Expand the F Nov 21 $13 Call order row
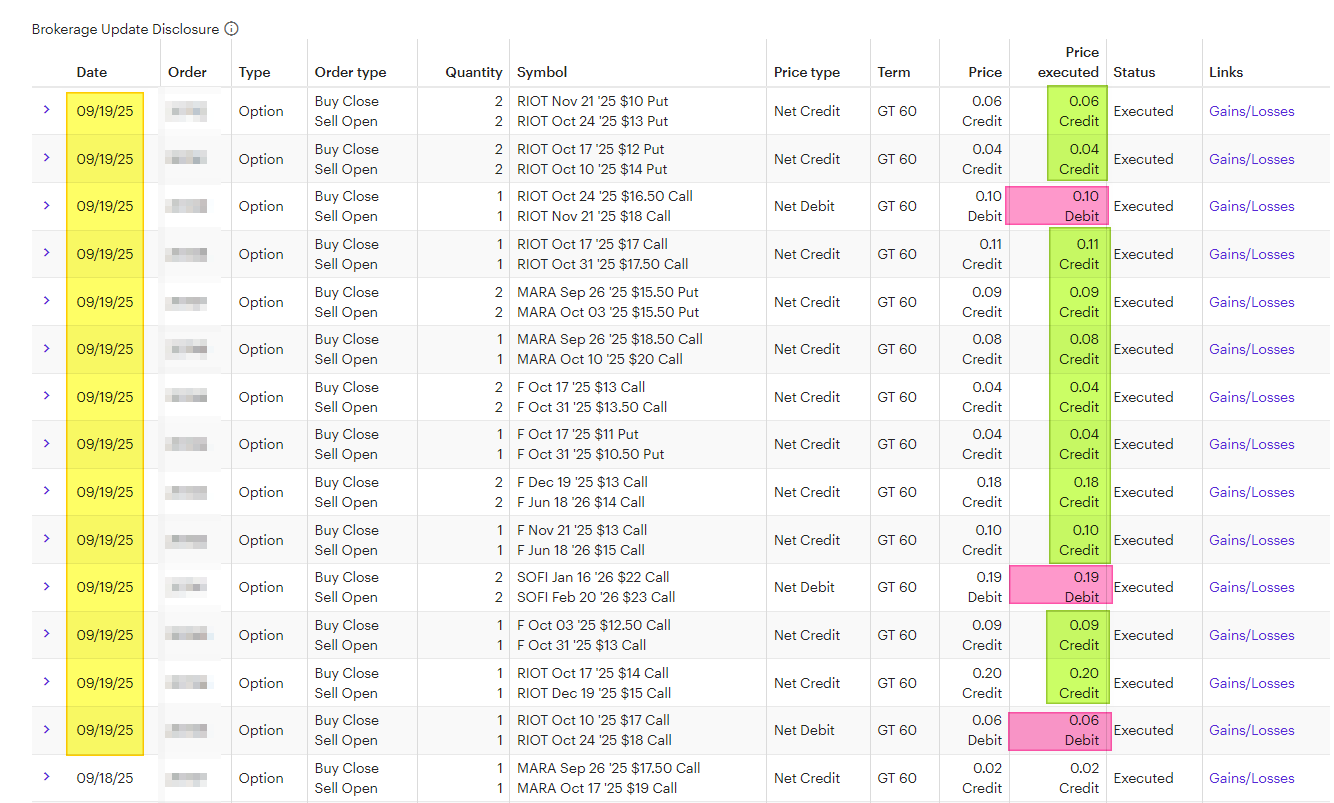The image size is (1334, 803). point(47,539)
